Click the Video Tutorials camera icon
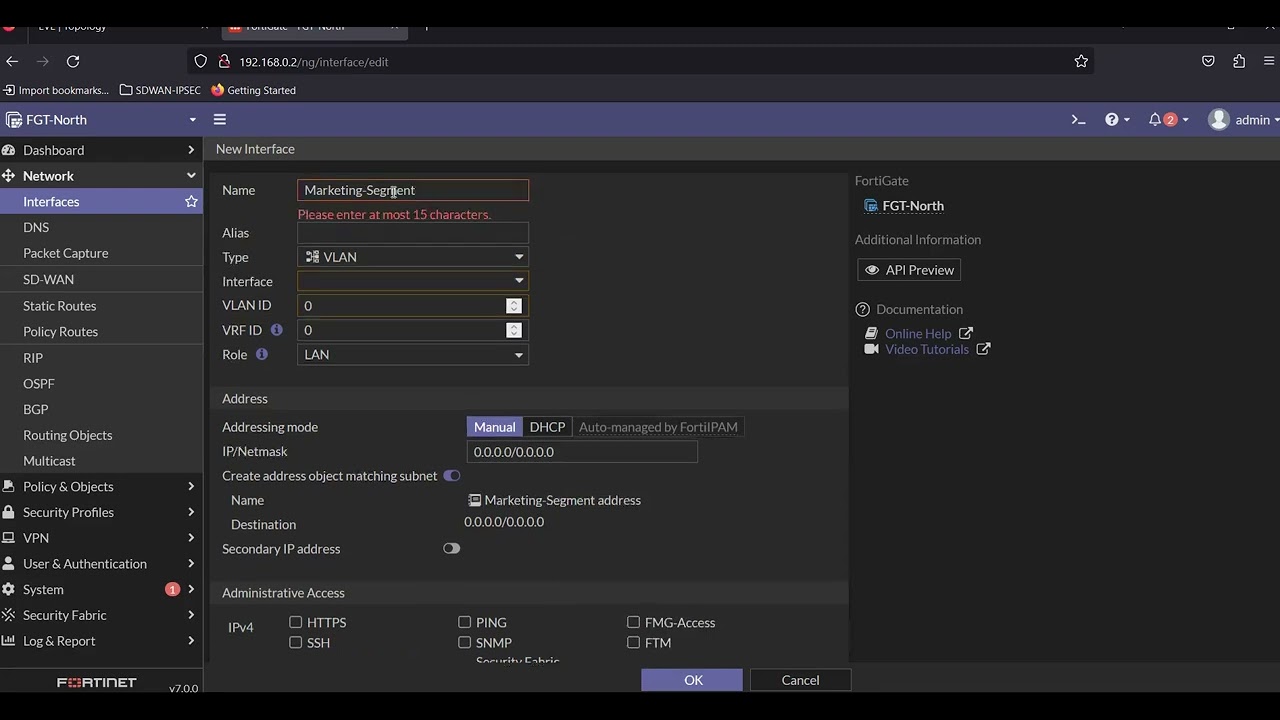This screenshot has width=1280, height=720. point(872,349)
